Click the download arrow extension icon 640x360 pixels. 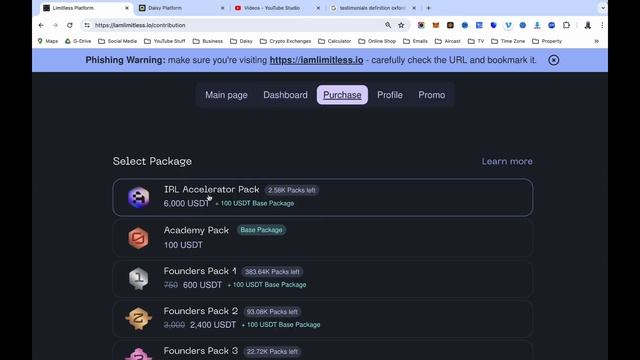537,25
